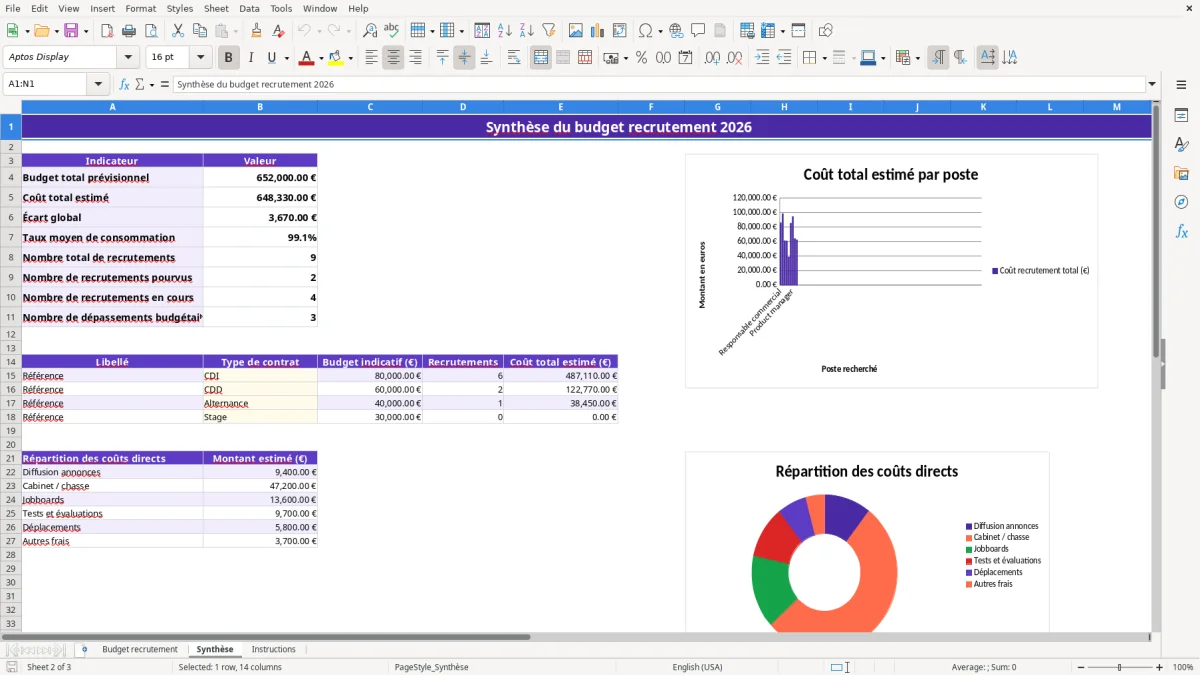Apply AutoFilter to the data
Viewport: 1200px width, 675px height.
click(x=548, y=31)
